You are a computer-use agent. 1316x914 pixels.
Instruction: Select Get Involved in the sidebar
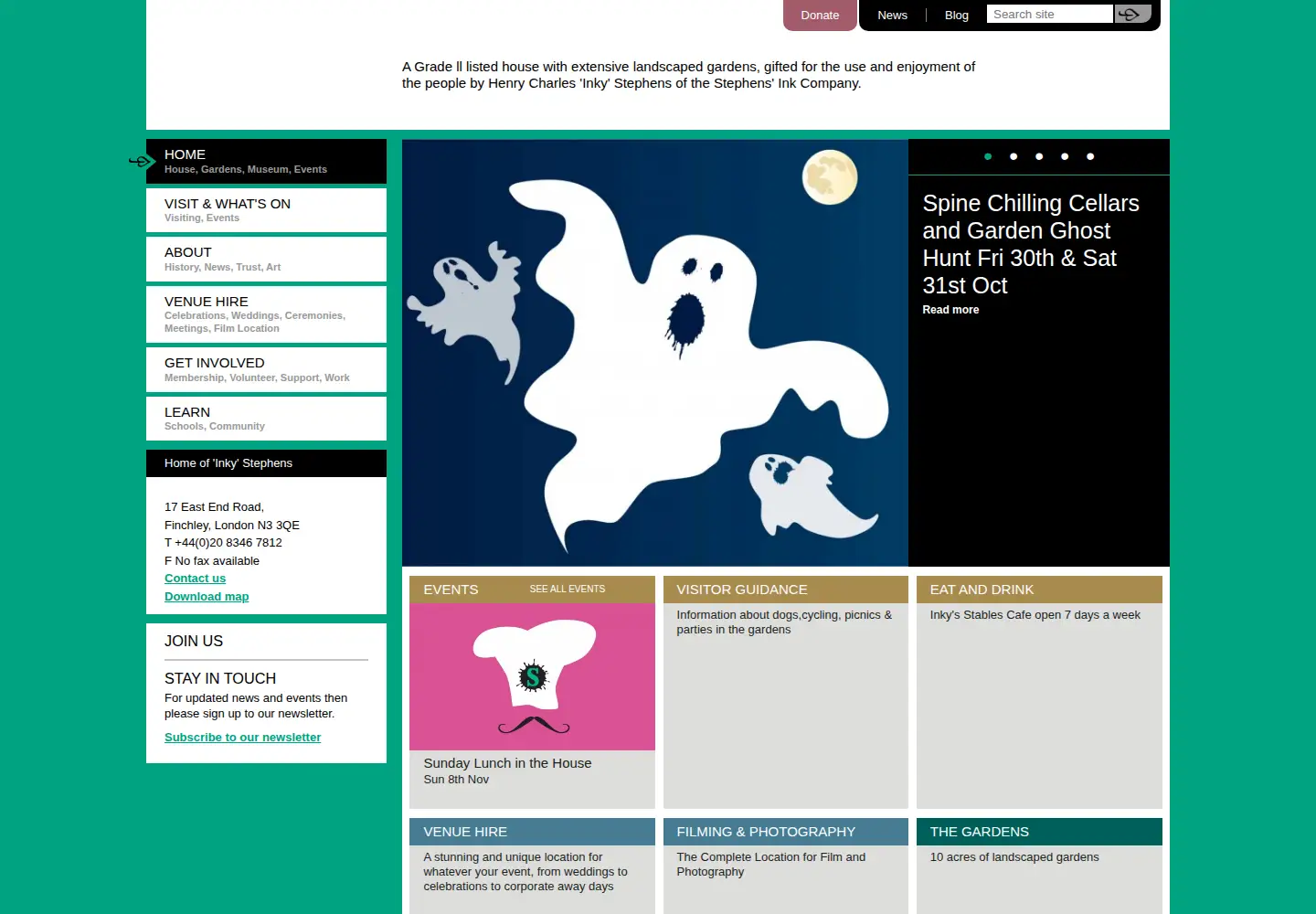(266, 369)
